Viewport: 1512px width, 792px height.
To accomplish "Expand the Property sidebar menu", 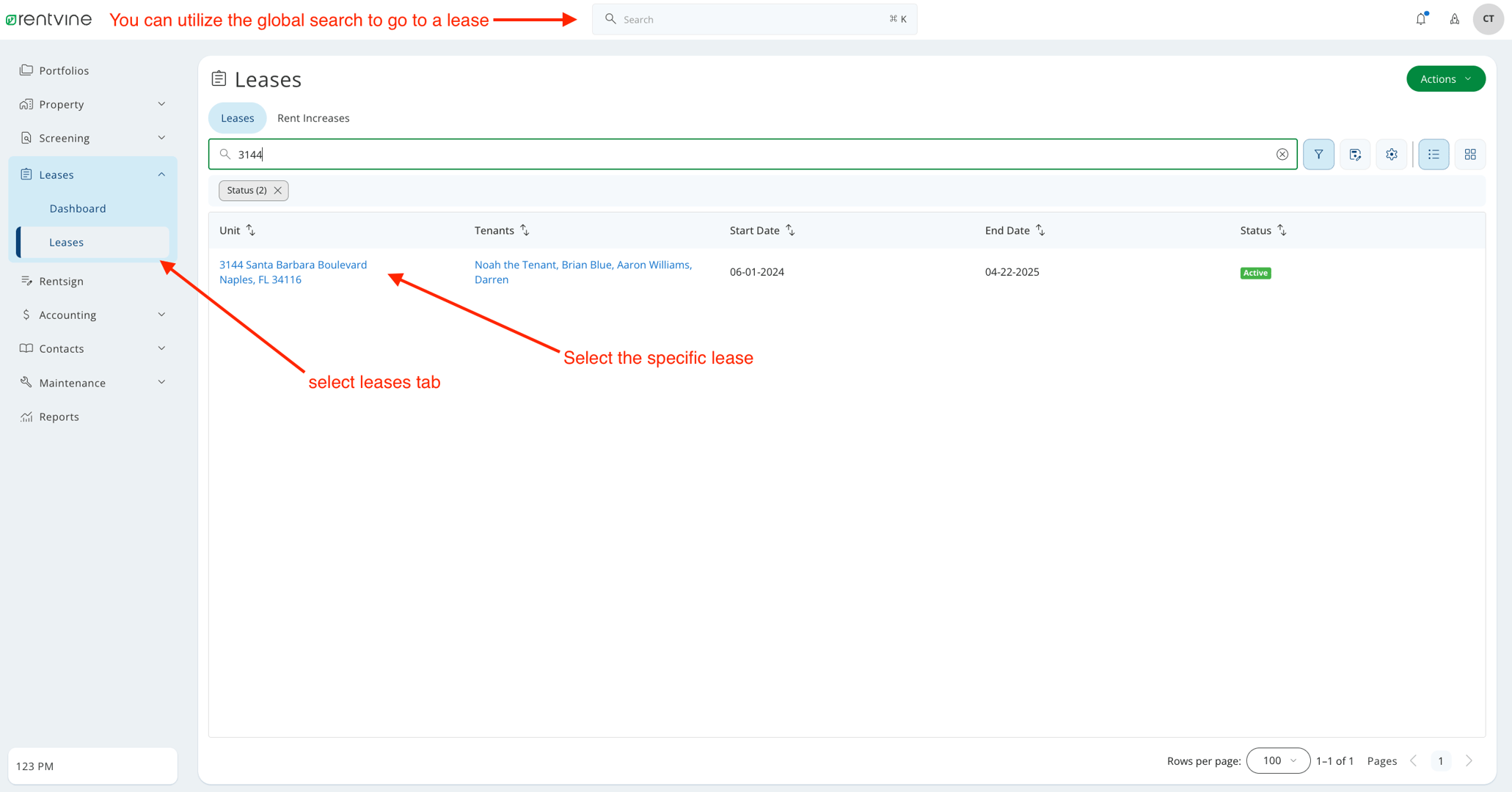I will (92, 104).
